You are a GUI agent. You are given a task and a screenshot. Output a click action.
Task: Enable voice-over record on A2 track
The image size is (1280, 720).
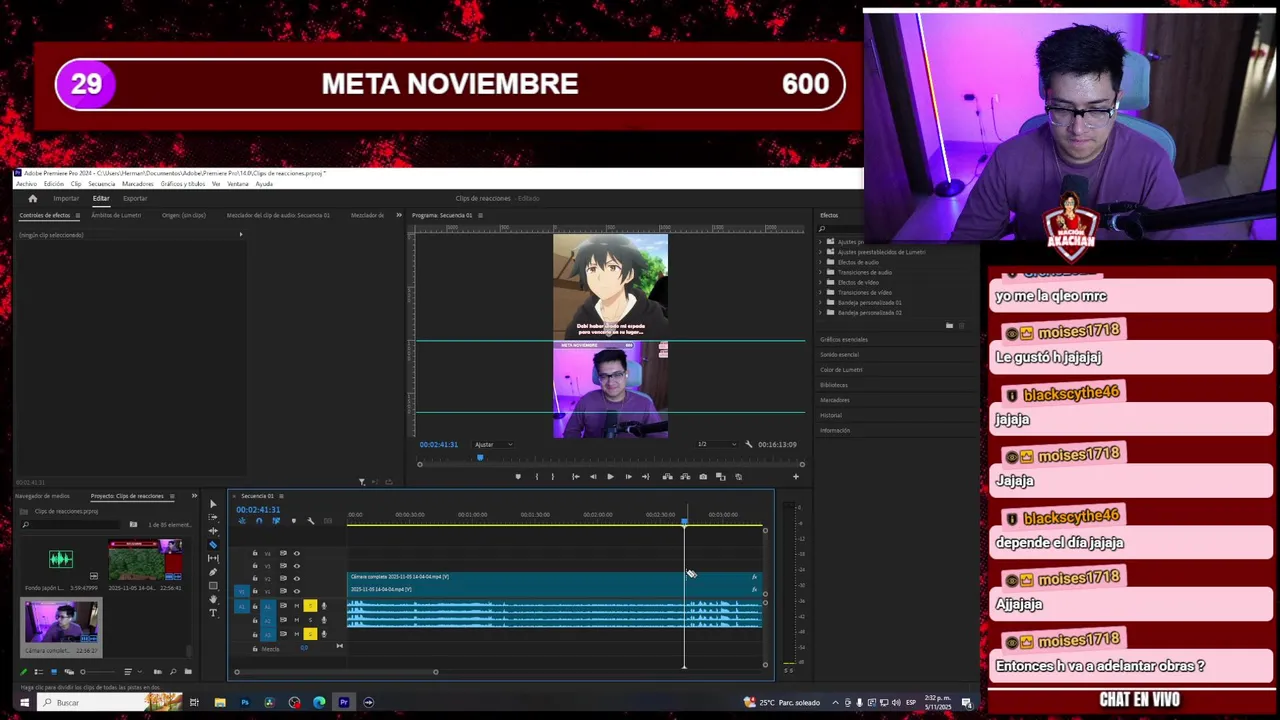pos(324,620)
